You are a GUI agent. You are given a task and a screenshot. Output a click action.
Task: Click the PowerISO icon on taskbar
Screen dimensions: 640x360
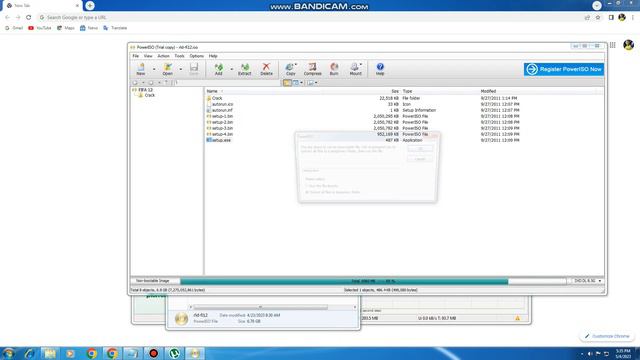click(x=195, y=353)
